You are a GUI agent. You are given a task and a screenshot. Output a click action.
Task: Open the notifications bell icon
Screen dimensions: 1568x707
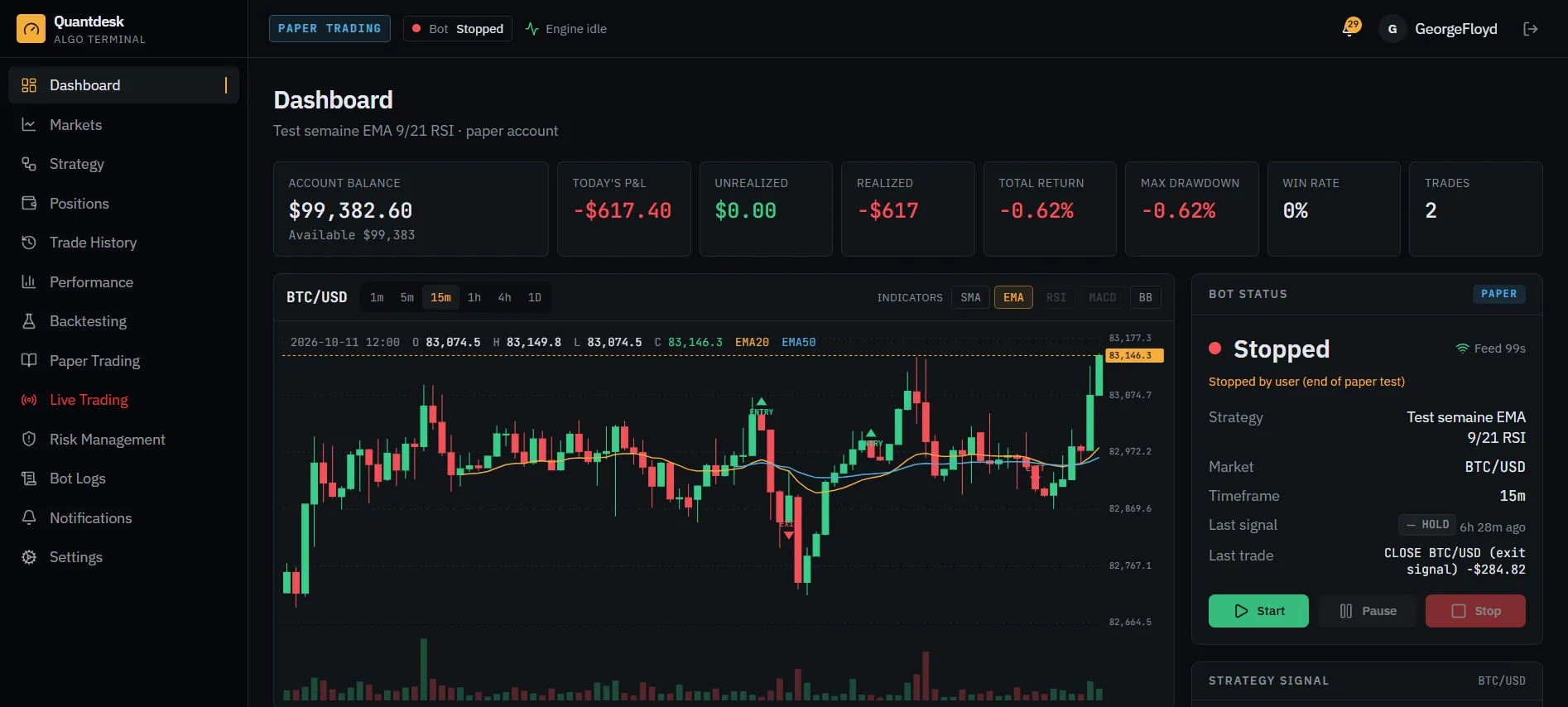(1350, 29)
